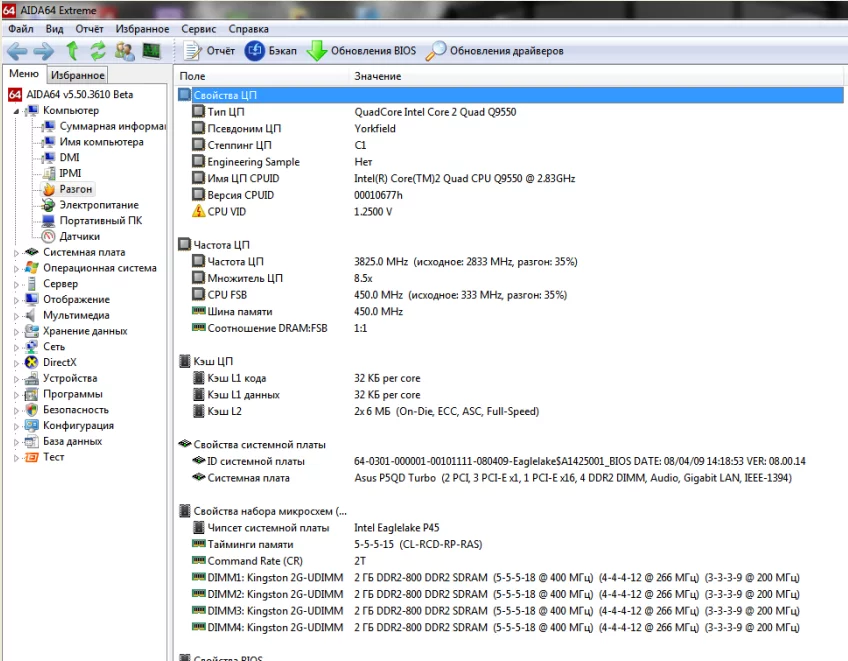Viewport: 848px width, 661px height.
Task: Expand the Хранение данных node arrow
Action: [16, 331]
